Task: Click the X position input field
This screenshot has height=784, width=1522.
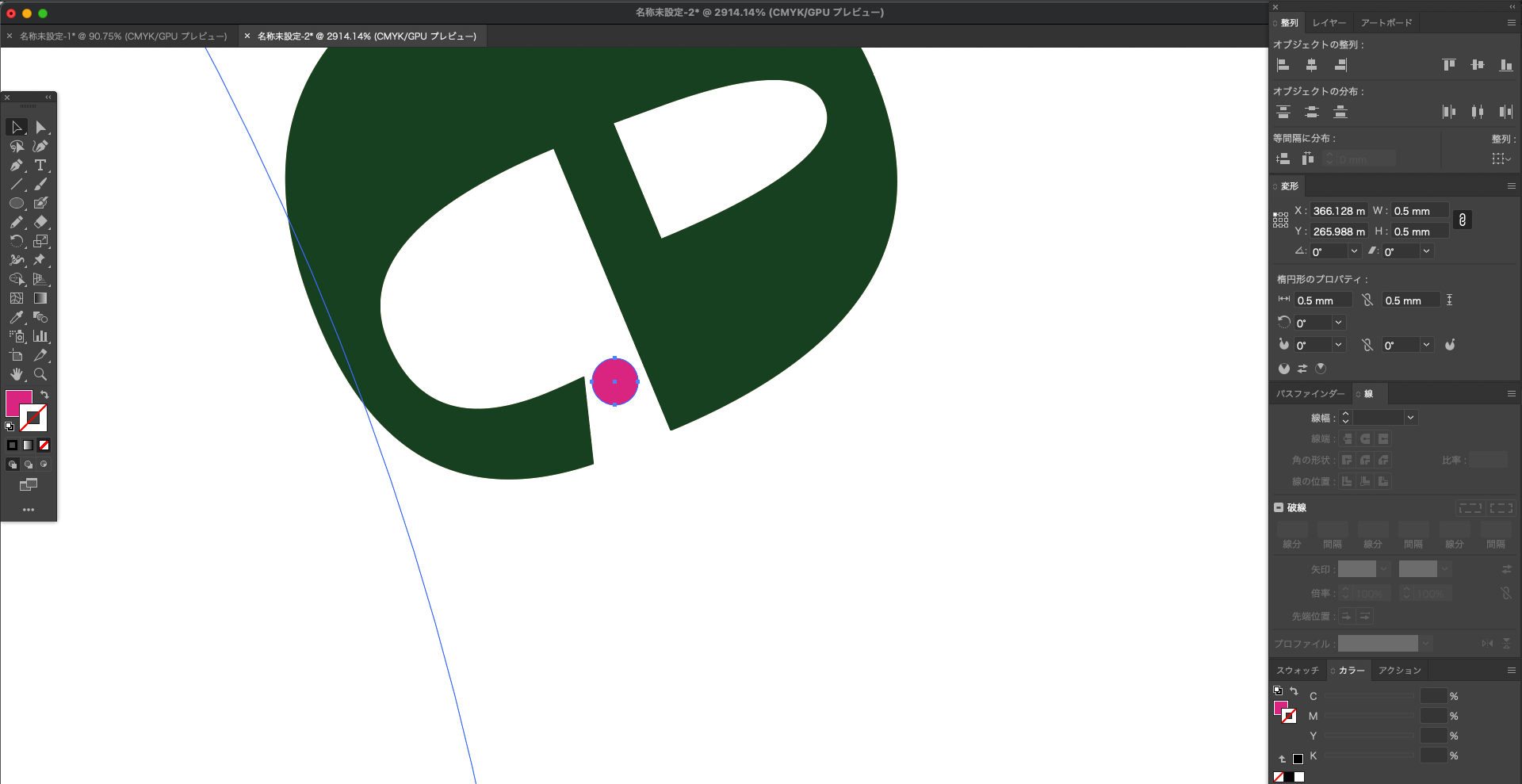Action: tap(1338, 211)
